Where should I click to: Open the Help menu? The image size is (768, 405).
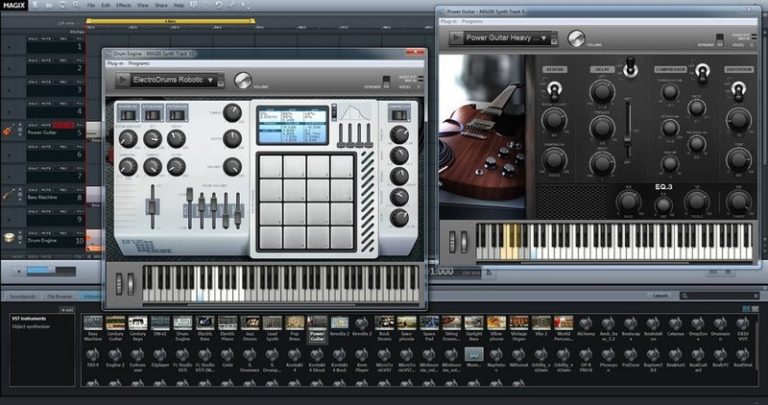coord(179,5)
